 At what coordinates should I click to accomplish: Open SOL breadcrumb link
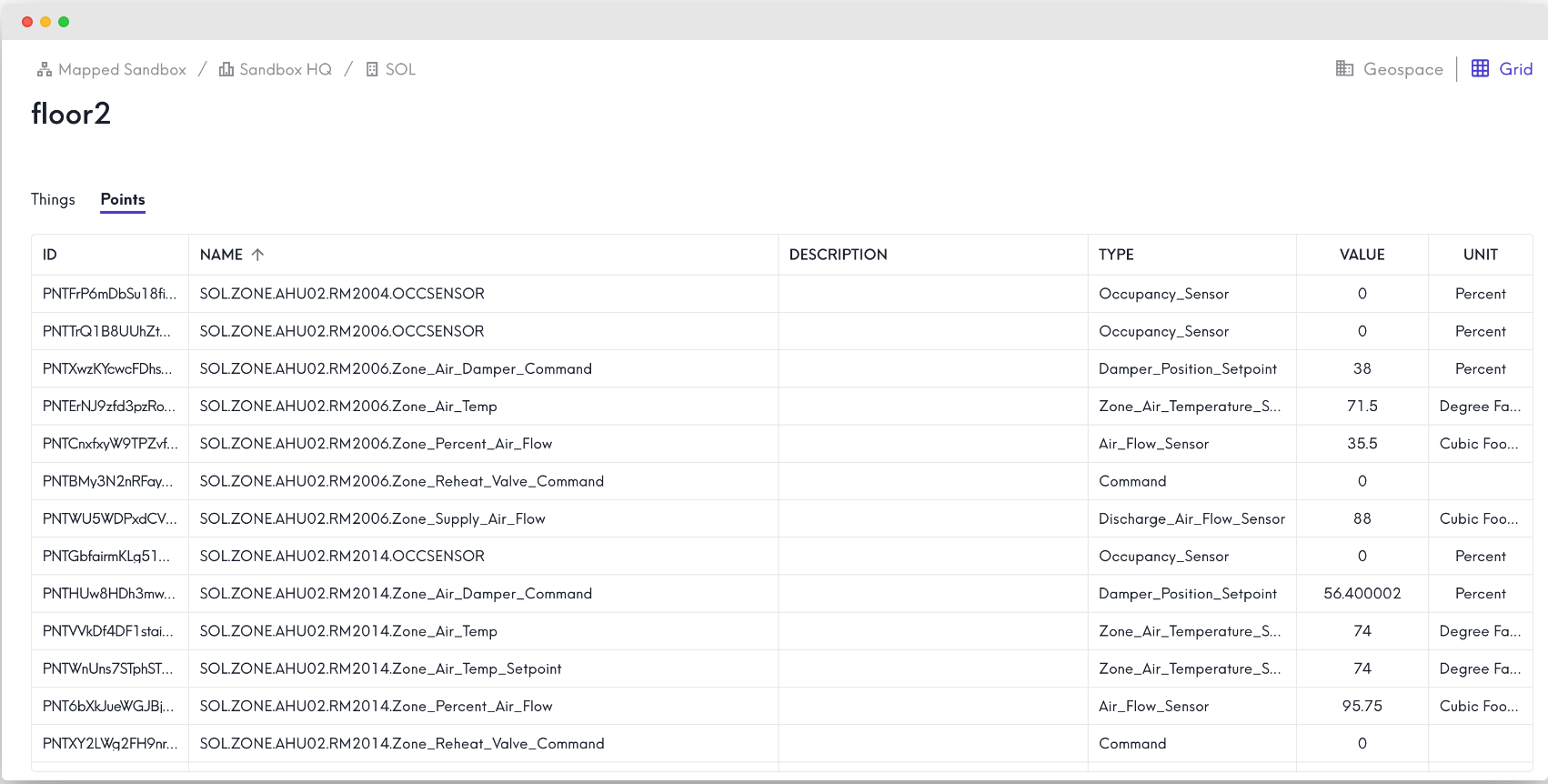pos(400,69)
